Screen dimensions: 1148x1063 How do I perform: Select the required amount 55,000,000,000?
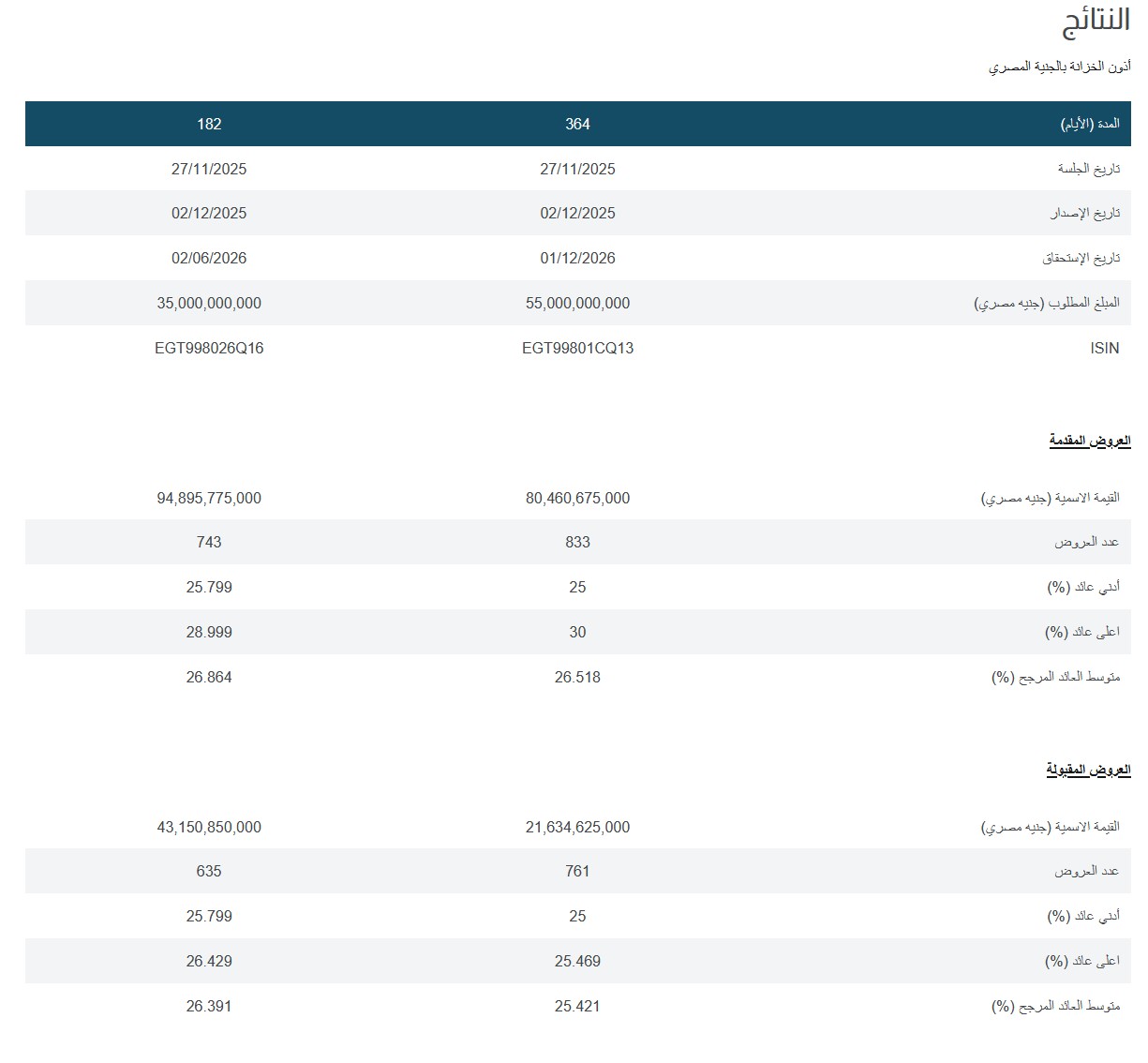tap(577, 303)
